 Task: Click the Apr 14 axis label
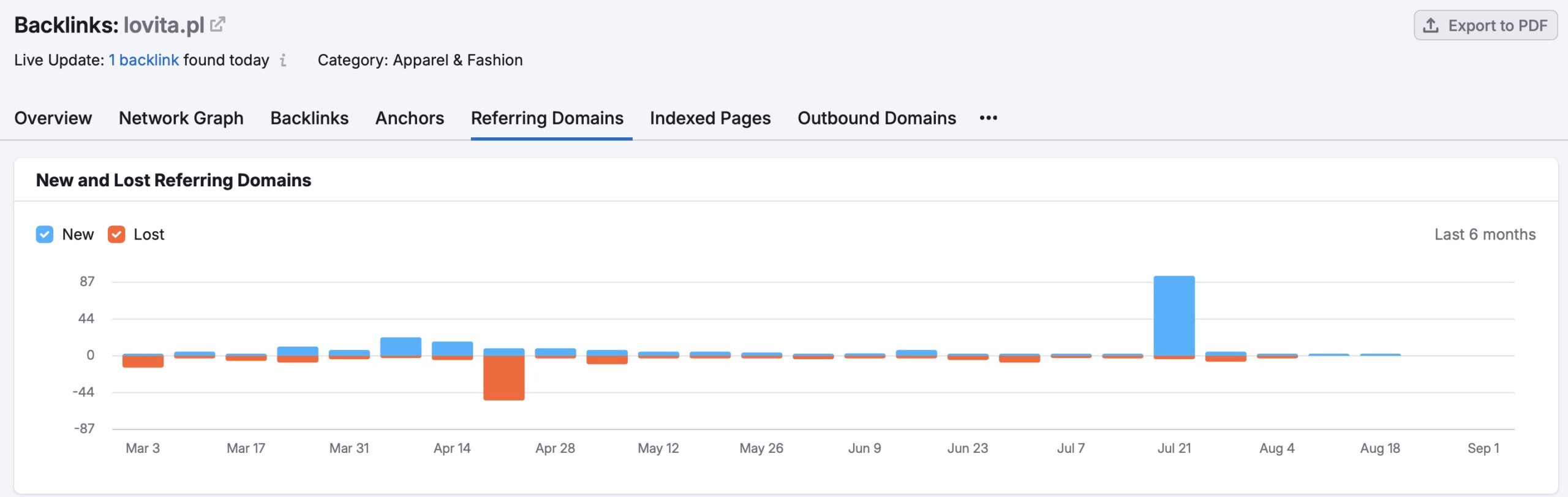452,448
